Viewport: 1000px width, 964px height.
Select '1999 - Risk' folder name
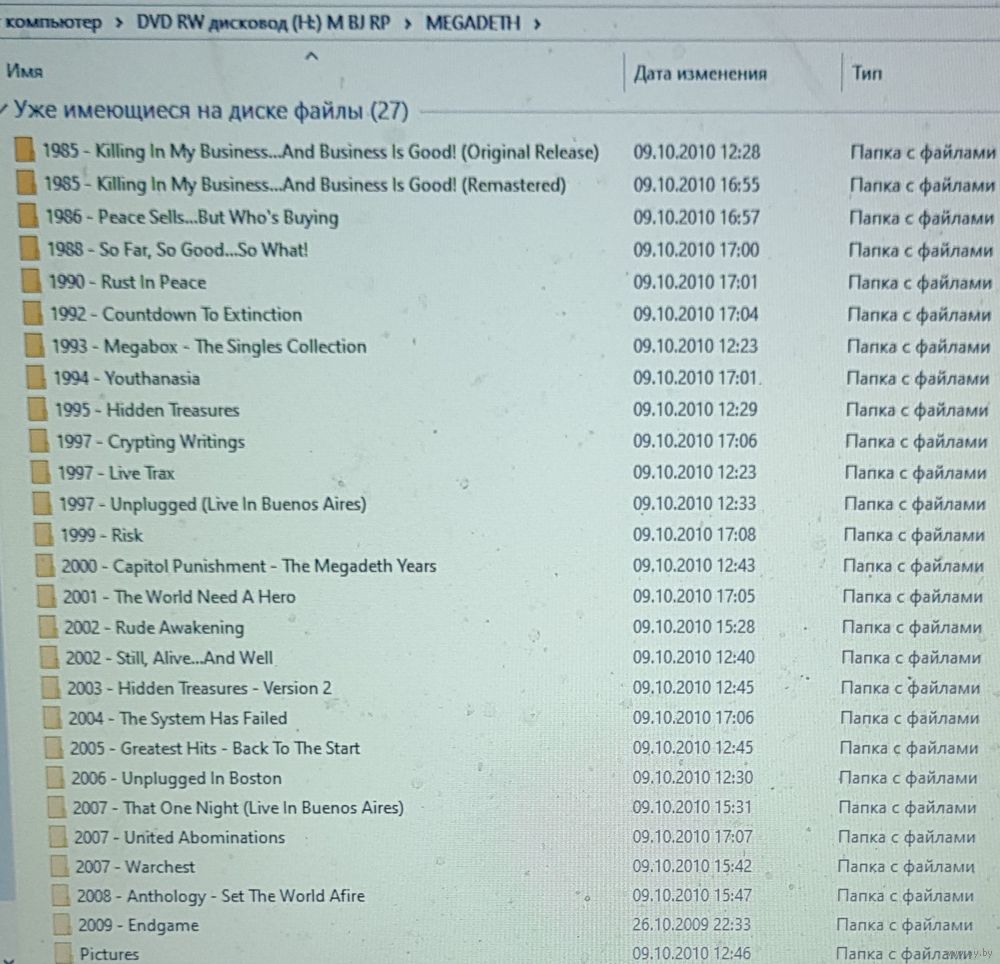tap(101, 535)
